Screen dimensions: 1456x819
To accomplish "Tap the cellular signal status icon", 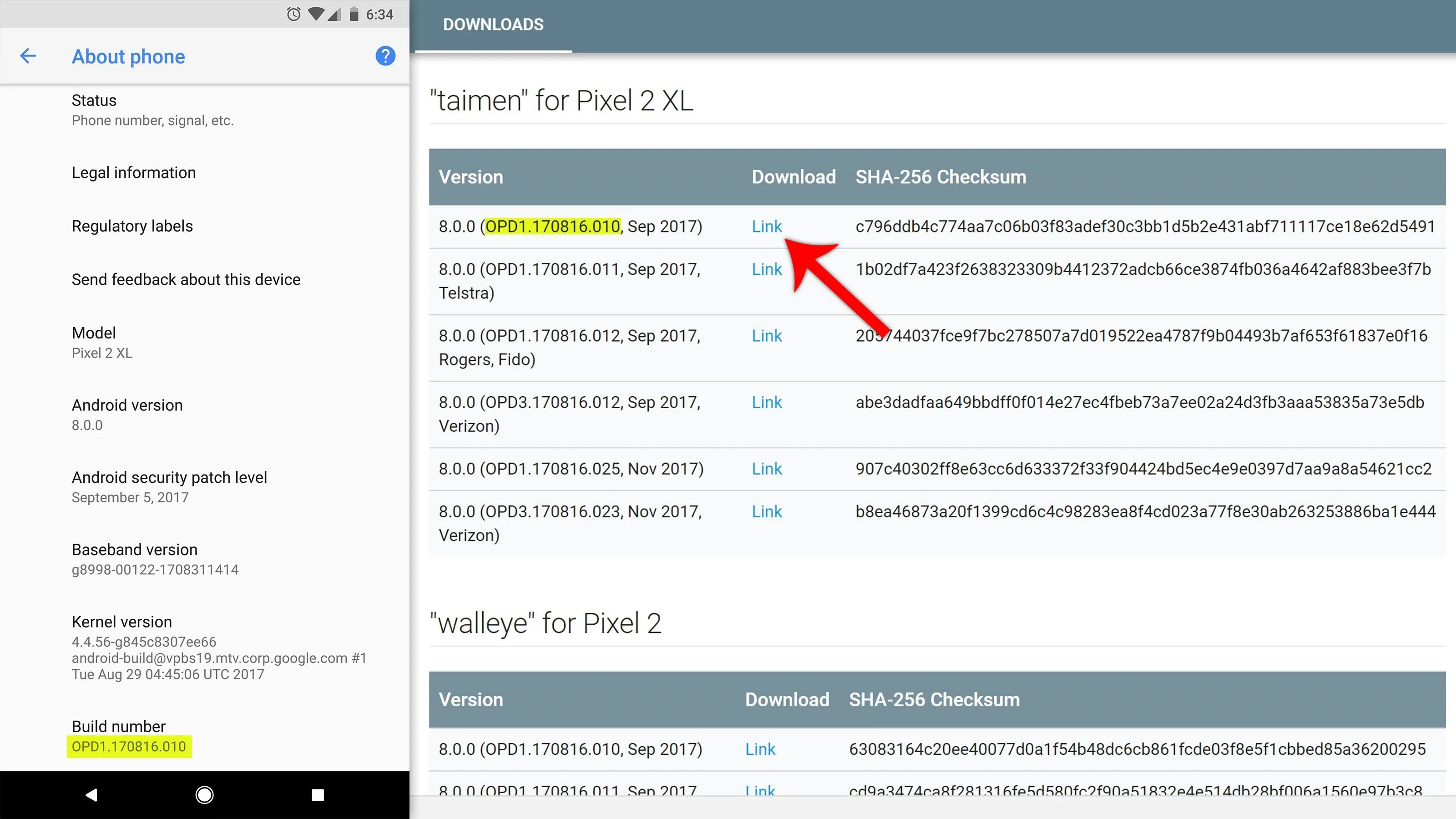I will pyautogui.click(x=334, y=14).
